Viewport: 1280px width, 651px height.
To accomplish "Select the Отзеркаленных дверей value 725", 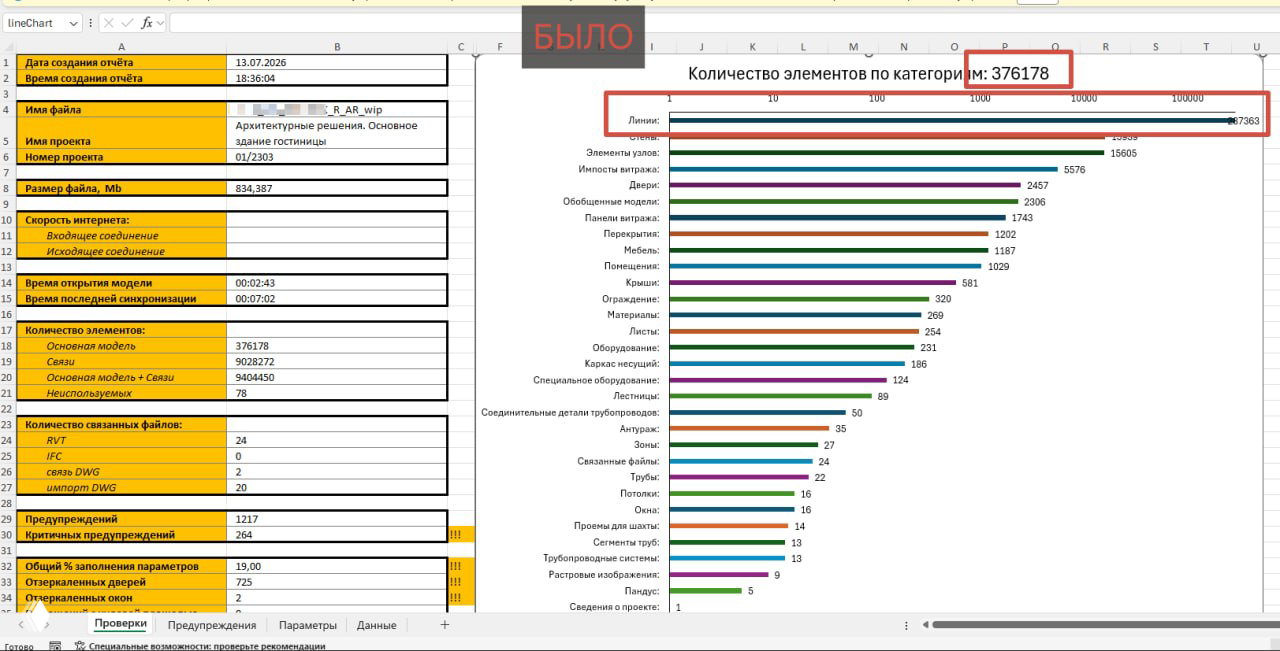I will coord(337,582).
